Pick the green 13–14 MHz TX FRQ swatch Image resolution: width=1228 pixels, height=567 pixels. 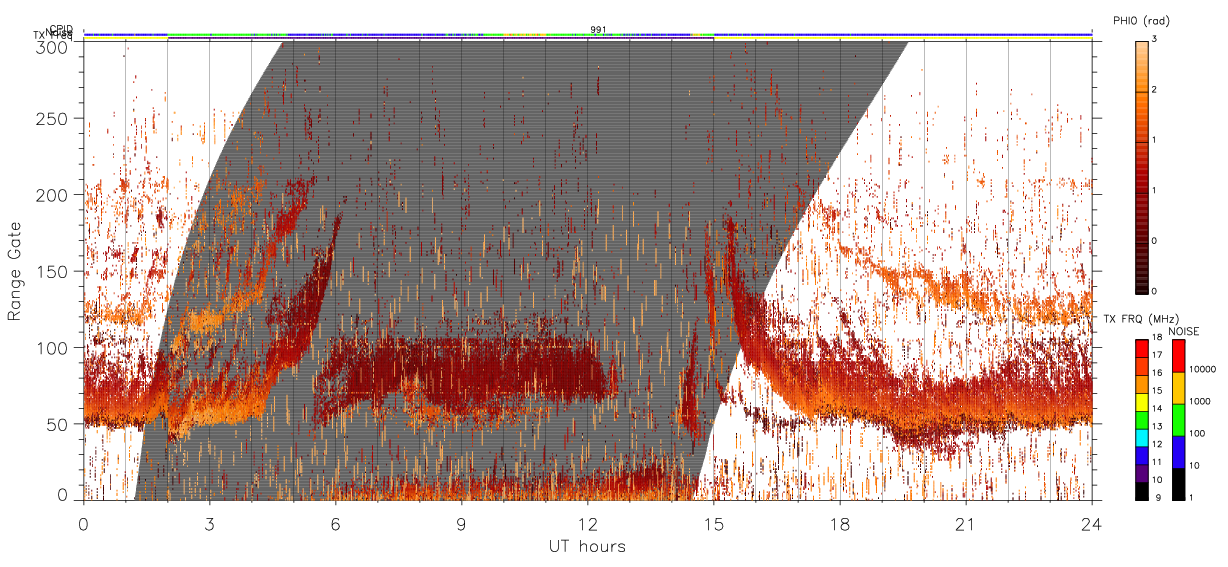pos(1141,418)
